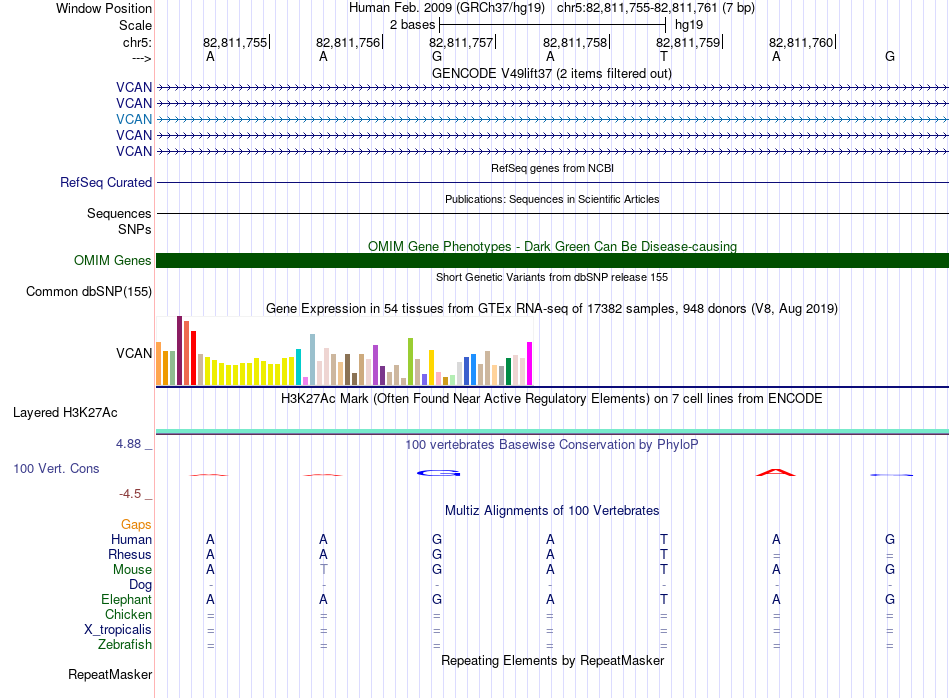Click the GENCODE V49lift37 track title
This screenshot has height=698, width=950.
[x=552, y=73]
